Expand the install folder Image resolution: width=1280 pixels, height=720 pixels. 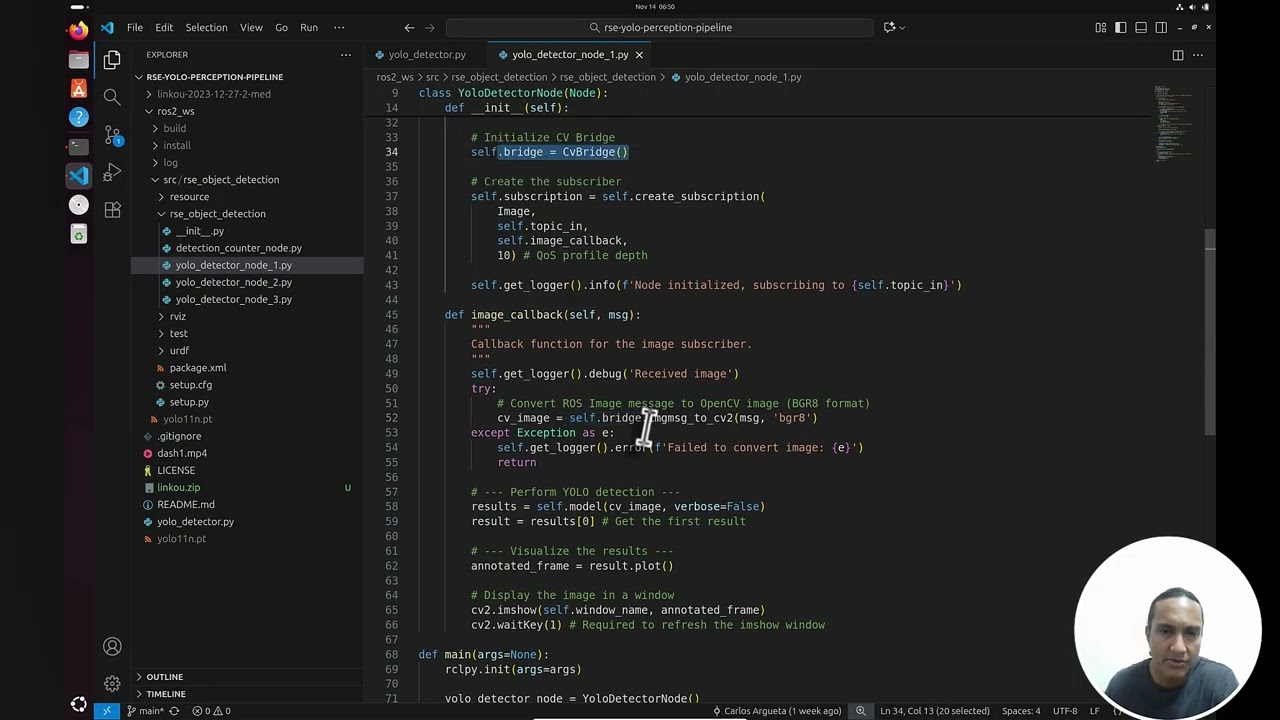[x=176, y=145]
